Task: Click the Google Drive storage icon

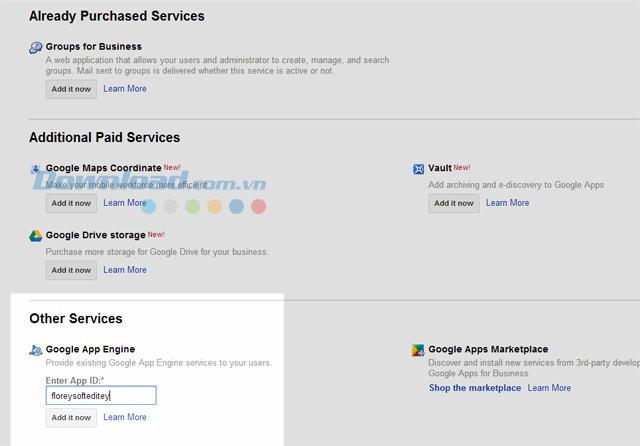Action: [x=36, y=235]
